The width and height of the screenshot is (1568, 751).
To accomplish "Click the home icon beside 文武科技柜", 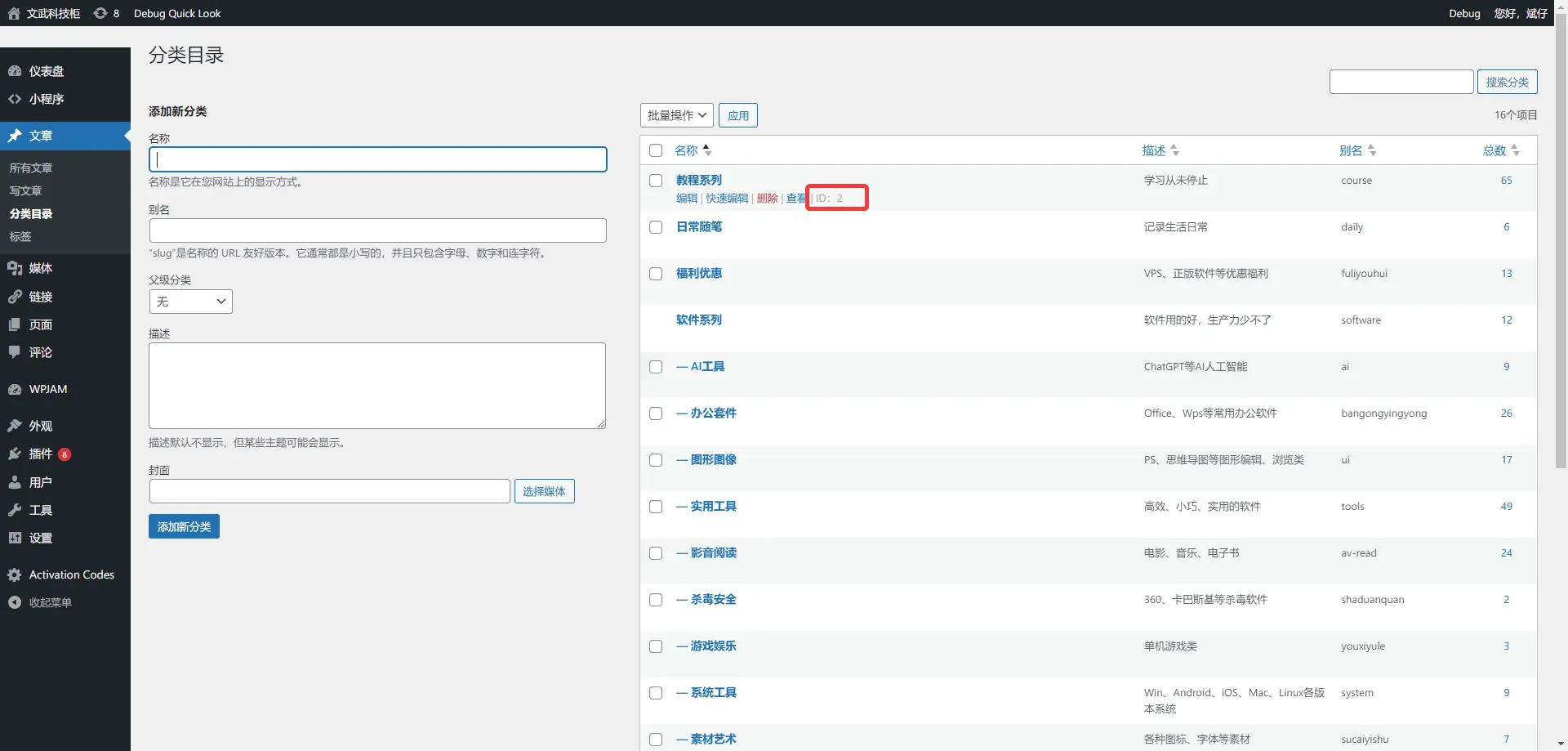I will coord(14,13).
